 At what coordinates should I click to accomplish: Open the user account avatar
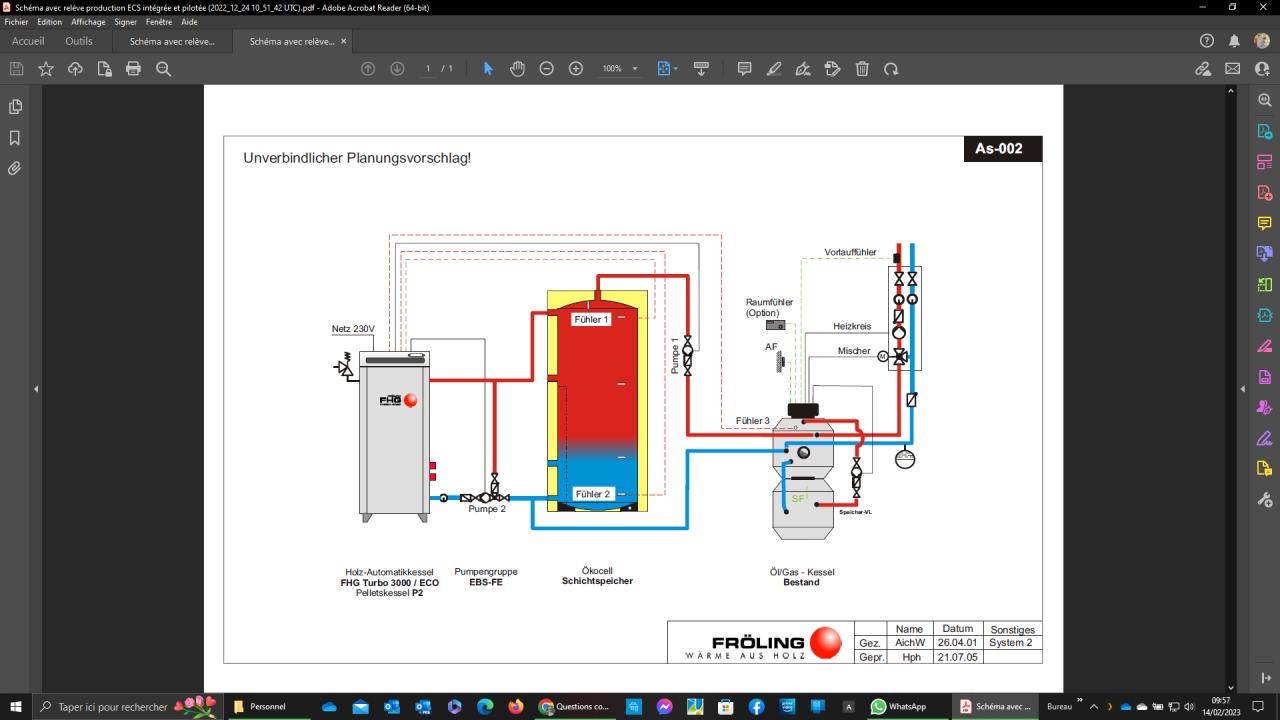tap(1262, 41)
